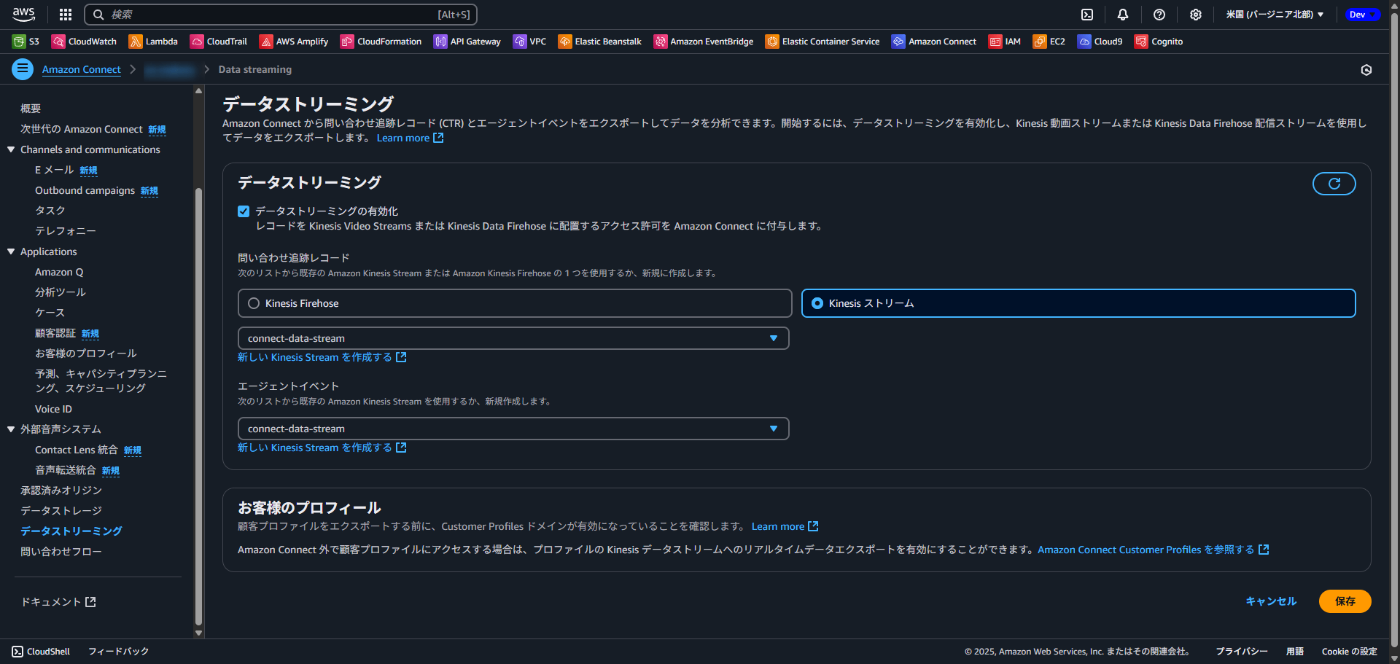The height and width of the screenshot is (664, 1400).
Task: Open Amazon Connect breadcrumb link
Action: click(x=81, y=70)
